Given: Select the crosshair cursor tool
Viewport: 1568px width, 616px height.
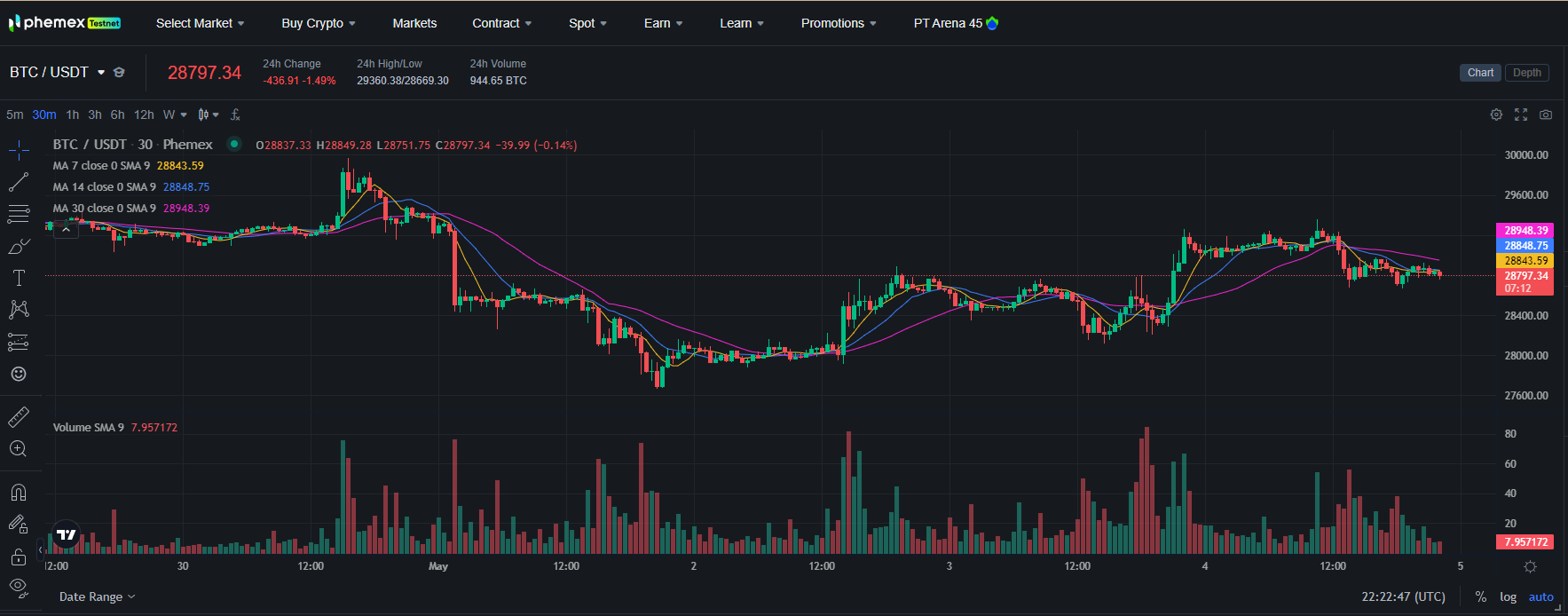Looking at the screenshot, I should [19, 150].
